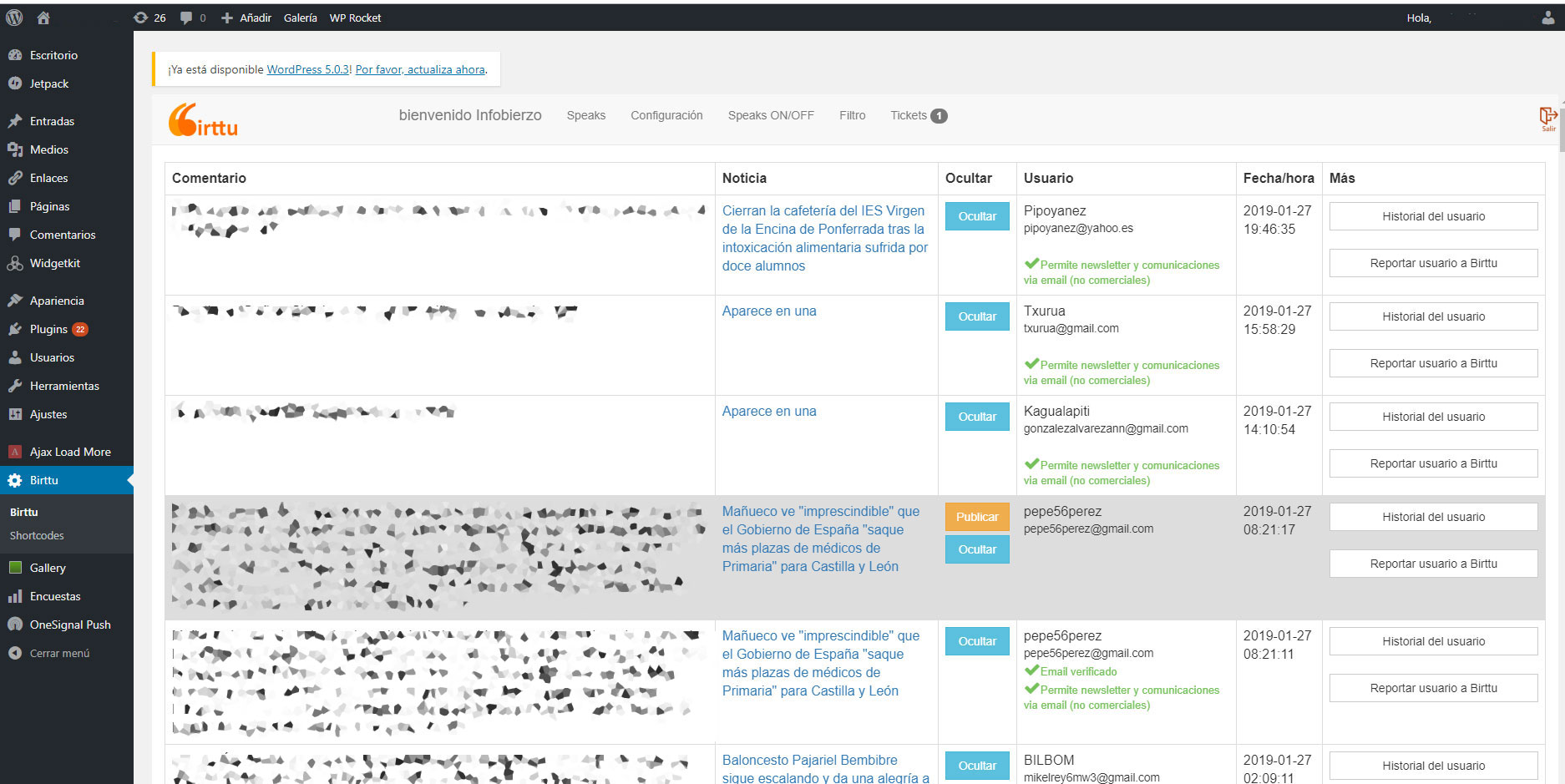This screenshot has height=784, width=1565.
Task: Click the WordPress logo icon
Action: (14, 18)
